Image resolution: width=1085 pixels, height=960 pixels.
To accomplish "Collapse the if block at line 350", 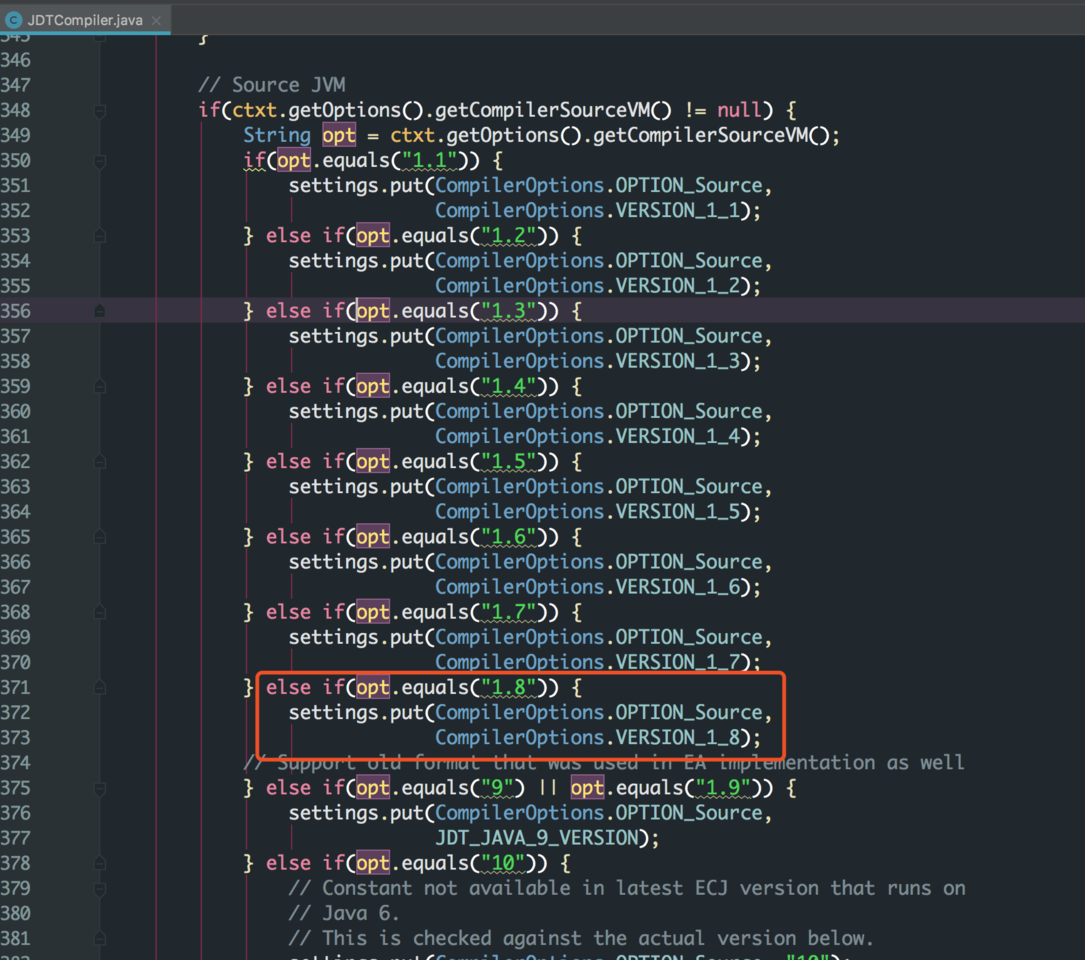I will click(100, 161).
